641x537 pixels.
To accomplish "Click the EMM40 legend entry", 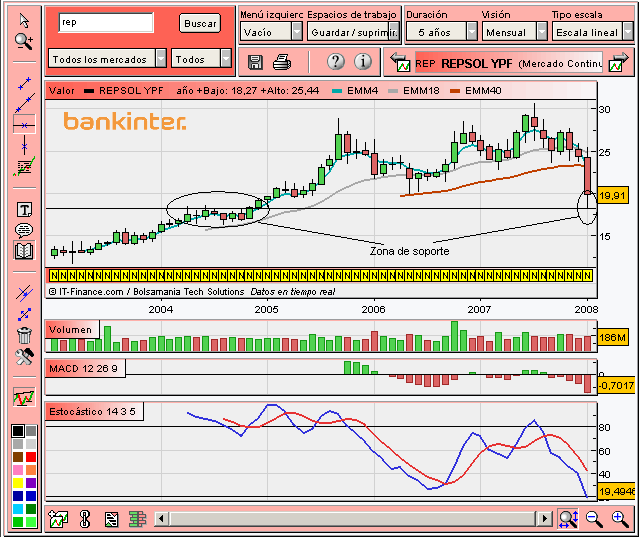I will coord(475,91).
